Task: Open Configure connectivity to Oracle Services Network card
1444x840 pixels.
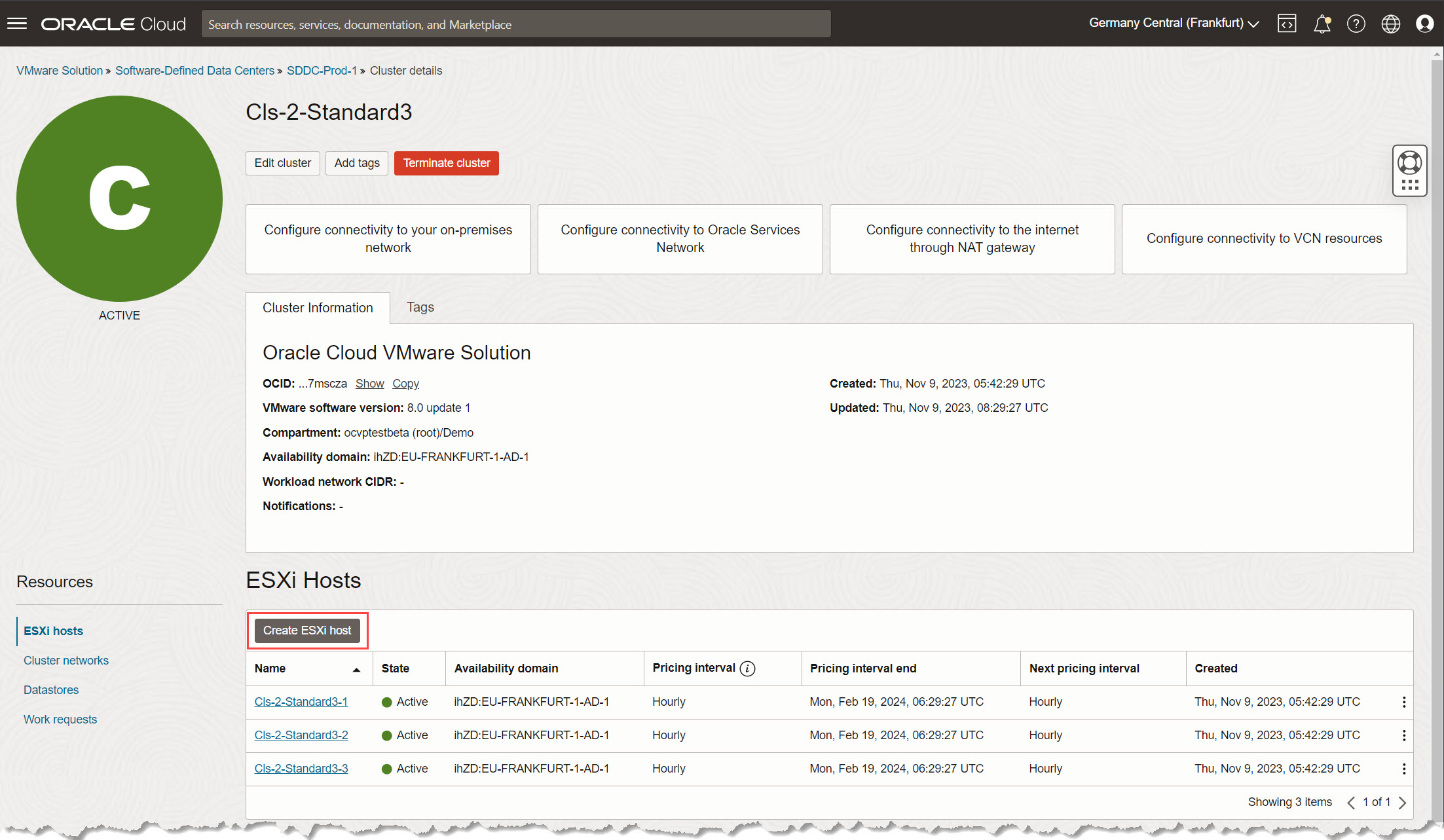Action: pos(680,239)
